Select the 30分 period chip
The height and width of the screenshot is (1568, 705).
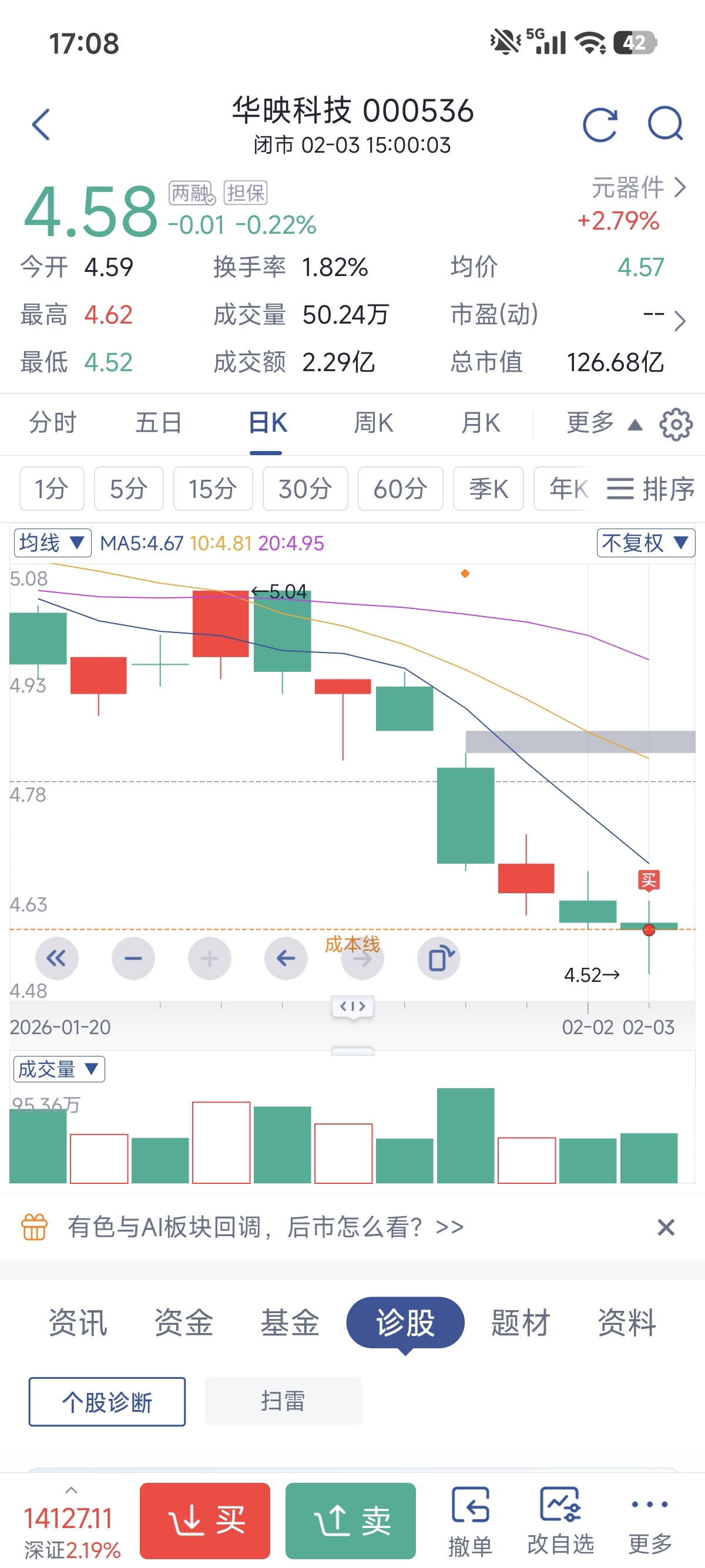pos(305,489)
